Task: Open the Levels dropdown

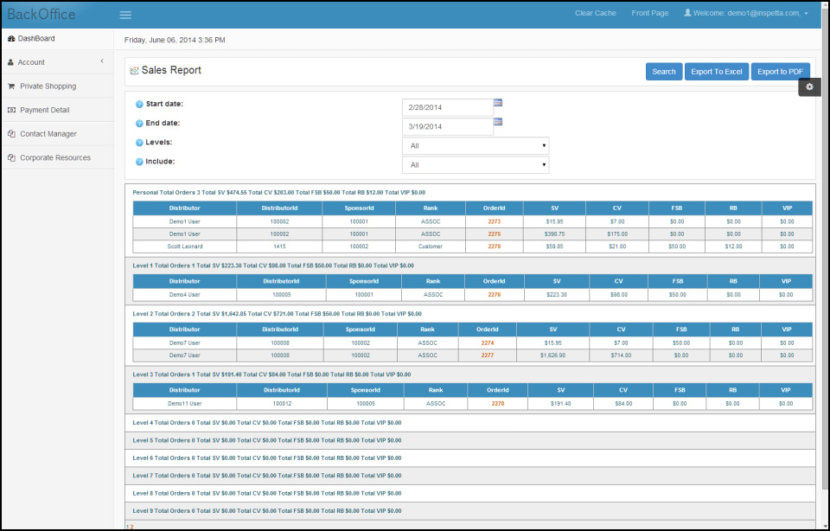Action: click(475, 146)
